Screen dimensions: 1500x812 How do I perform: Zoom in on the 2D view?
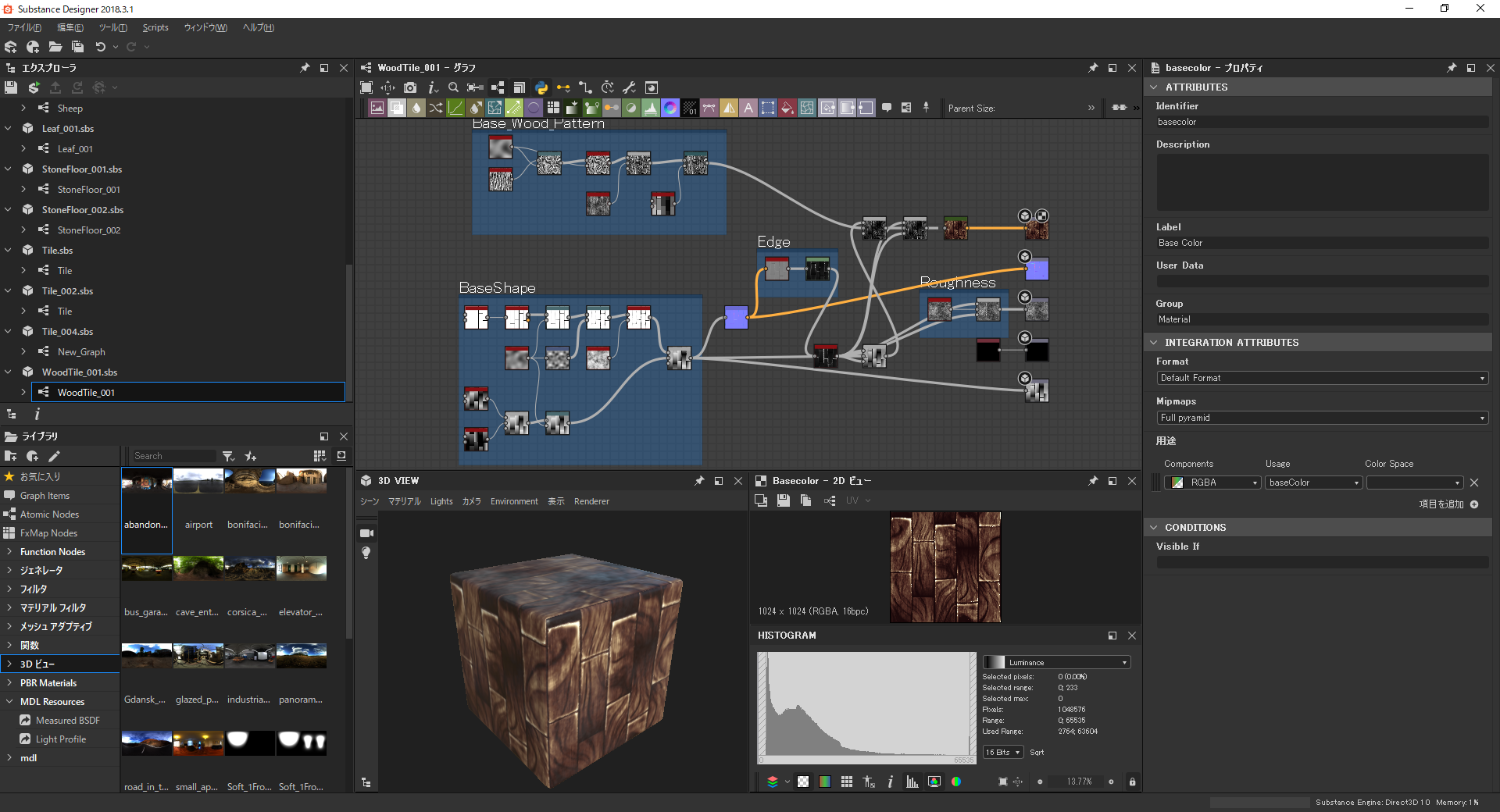coord(1111,782)
